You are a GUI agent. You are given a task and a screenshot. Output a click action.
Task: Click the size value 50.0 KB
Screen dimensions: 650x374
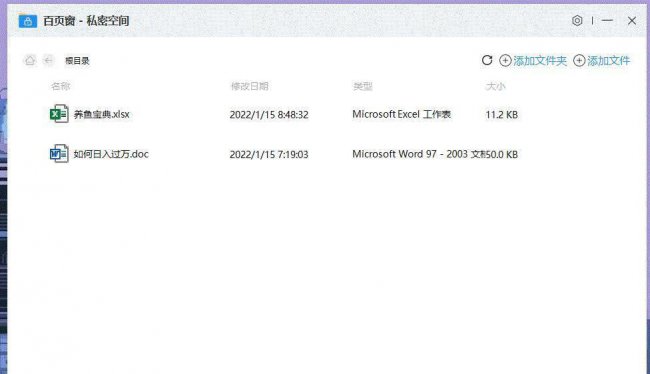502,154
